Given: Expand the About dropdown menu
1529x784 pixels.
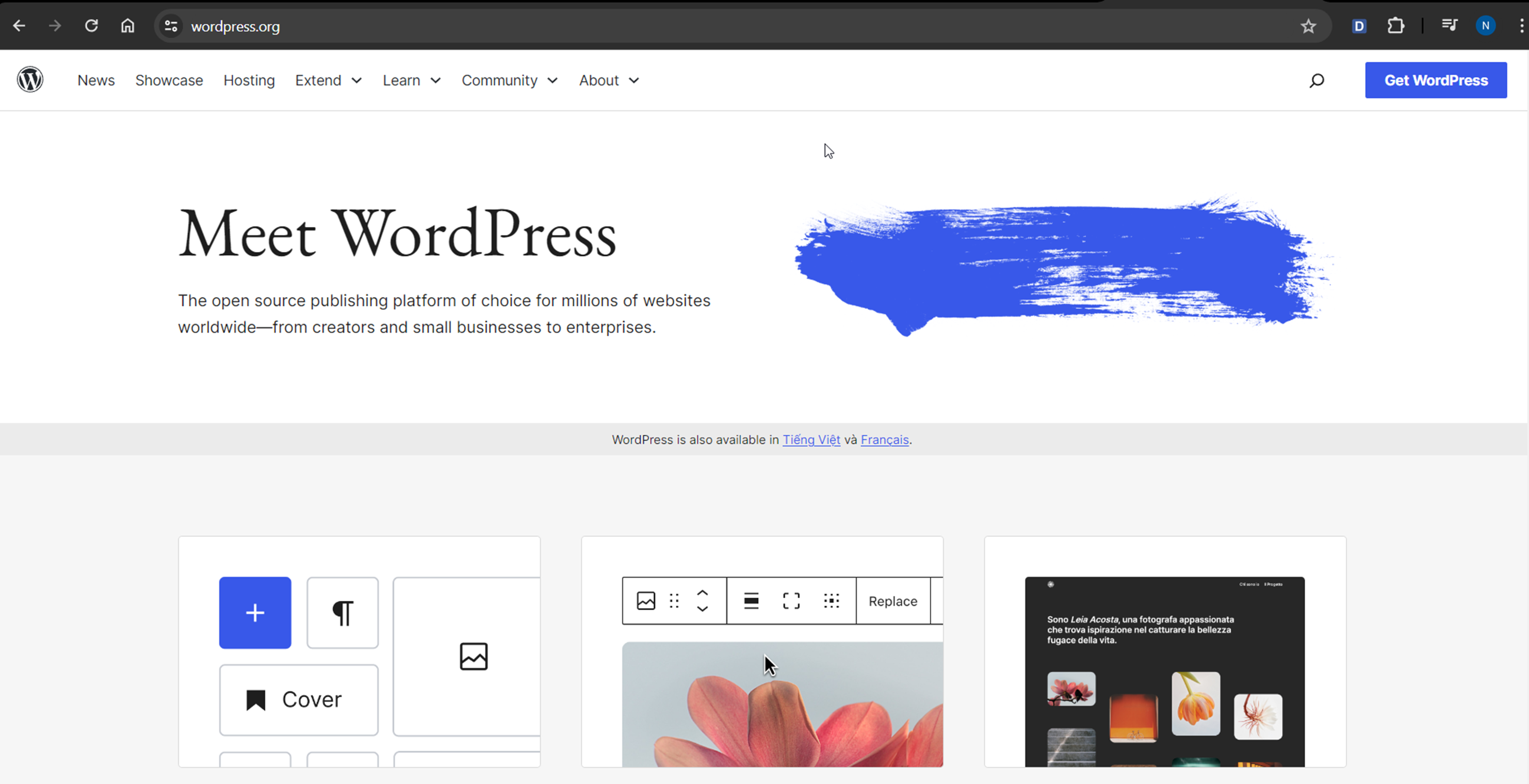Looking at the screenshot, I should (608, 80).
